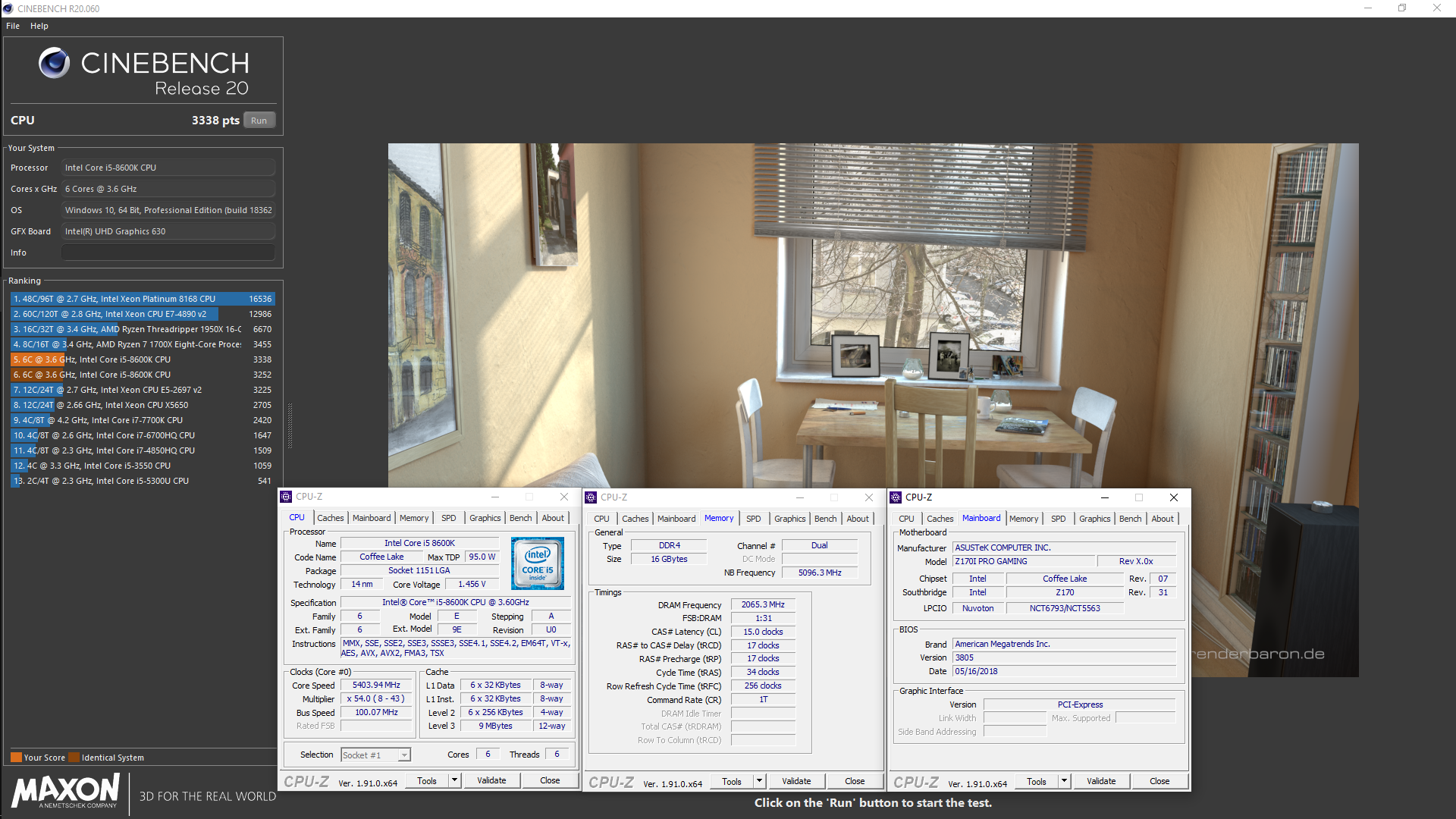
Task: Click GFX Board field Intel UHD Graphics 630
Action: (168, 231)
